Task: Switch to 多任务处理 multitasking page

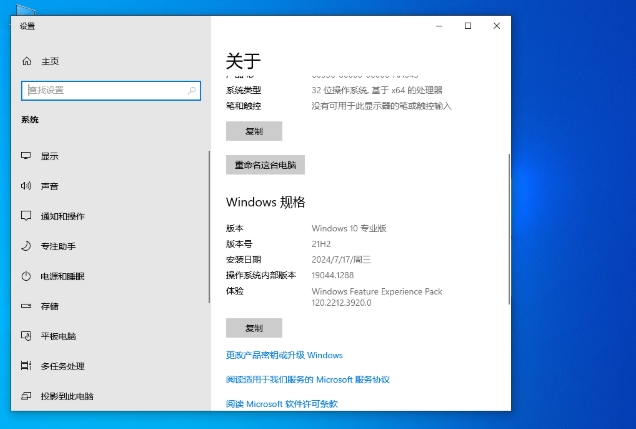Action: pyautogui.click(x=62, y=366)
